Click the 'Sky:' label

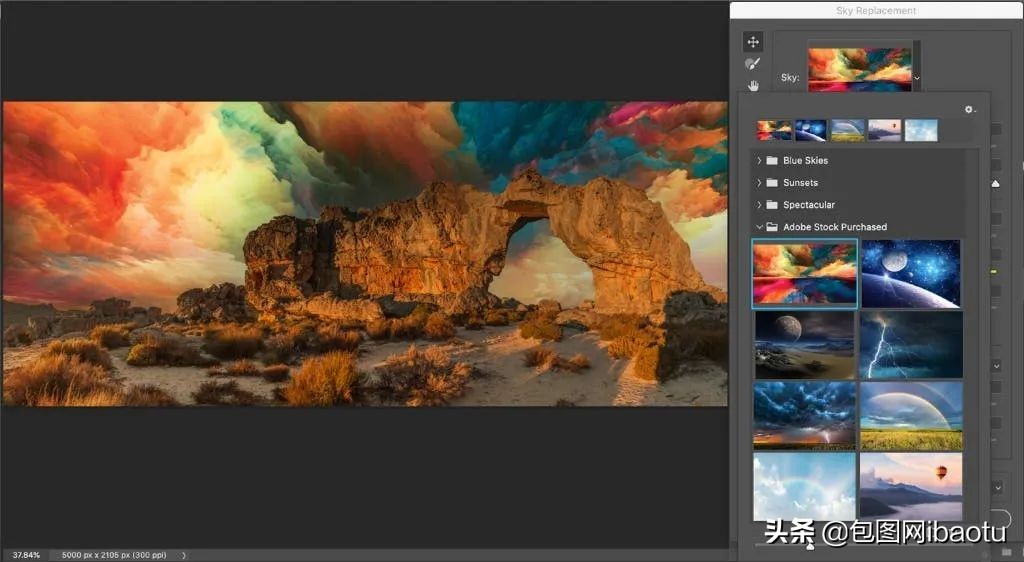[x=790, y=78]
